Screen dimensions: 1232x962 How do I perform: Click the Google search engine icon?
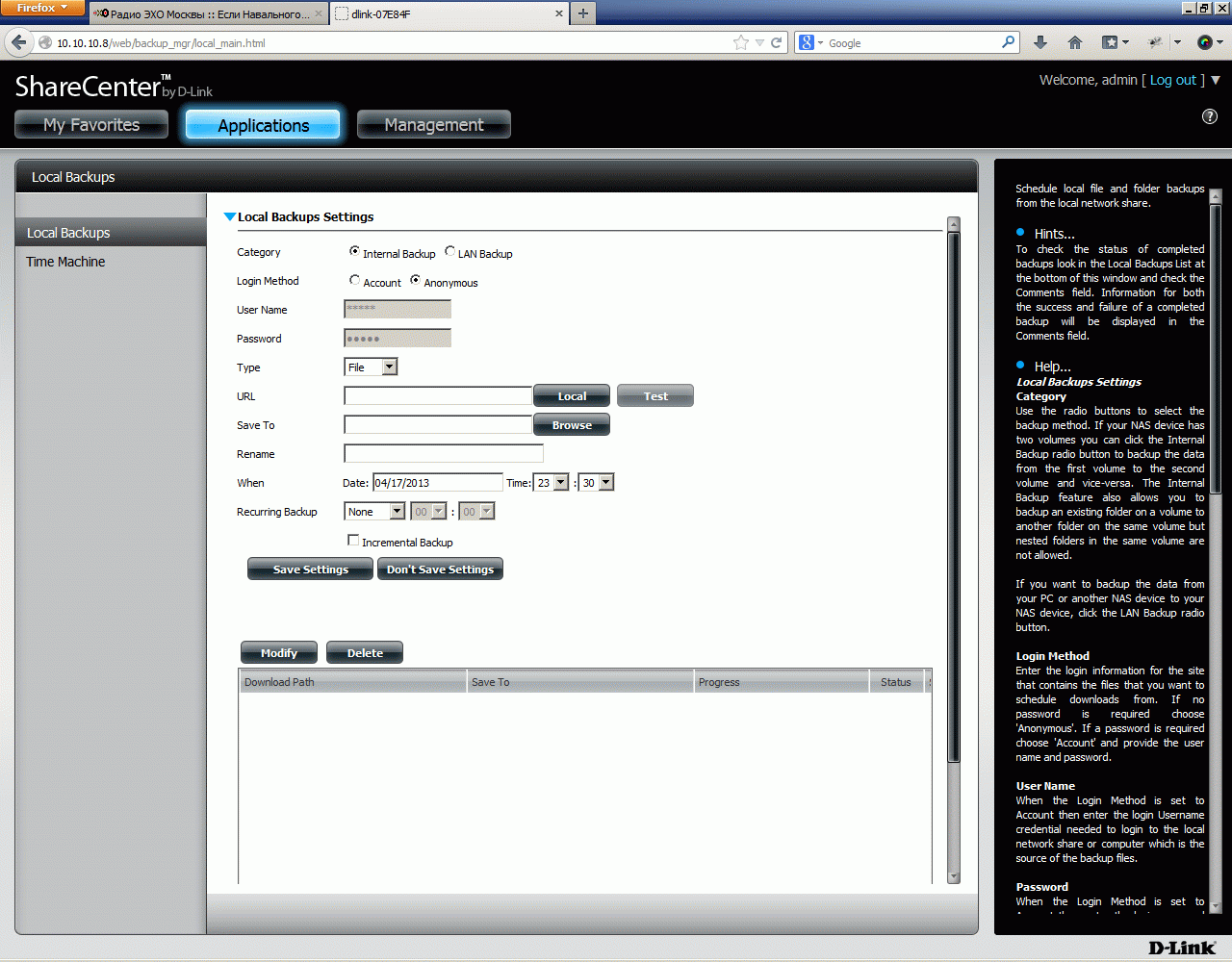pos(807,42)
